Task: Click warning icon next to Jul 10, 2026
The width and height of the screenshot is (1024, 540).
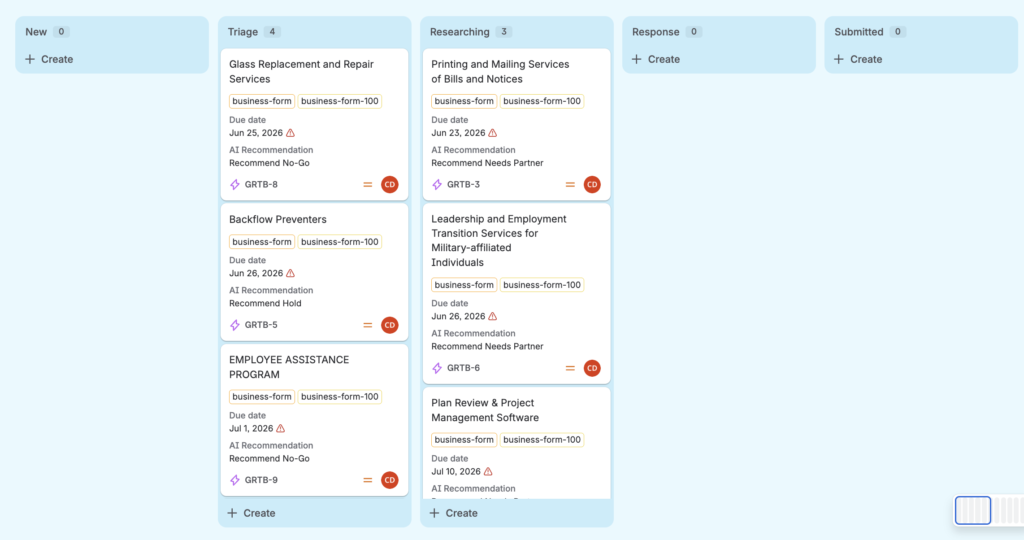Action: click(488, 471)
